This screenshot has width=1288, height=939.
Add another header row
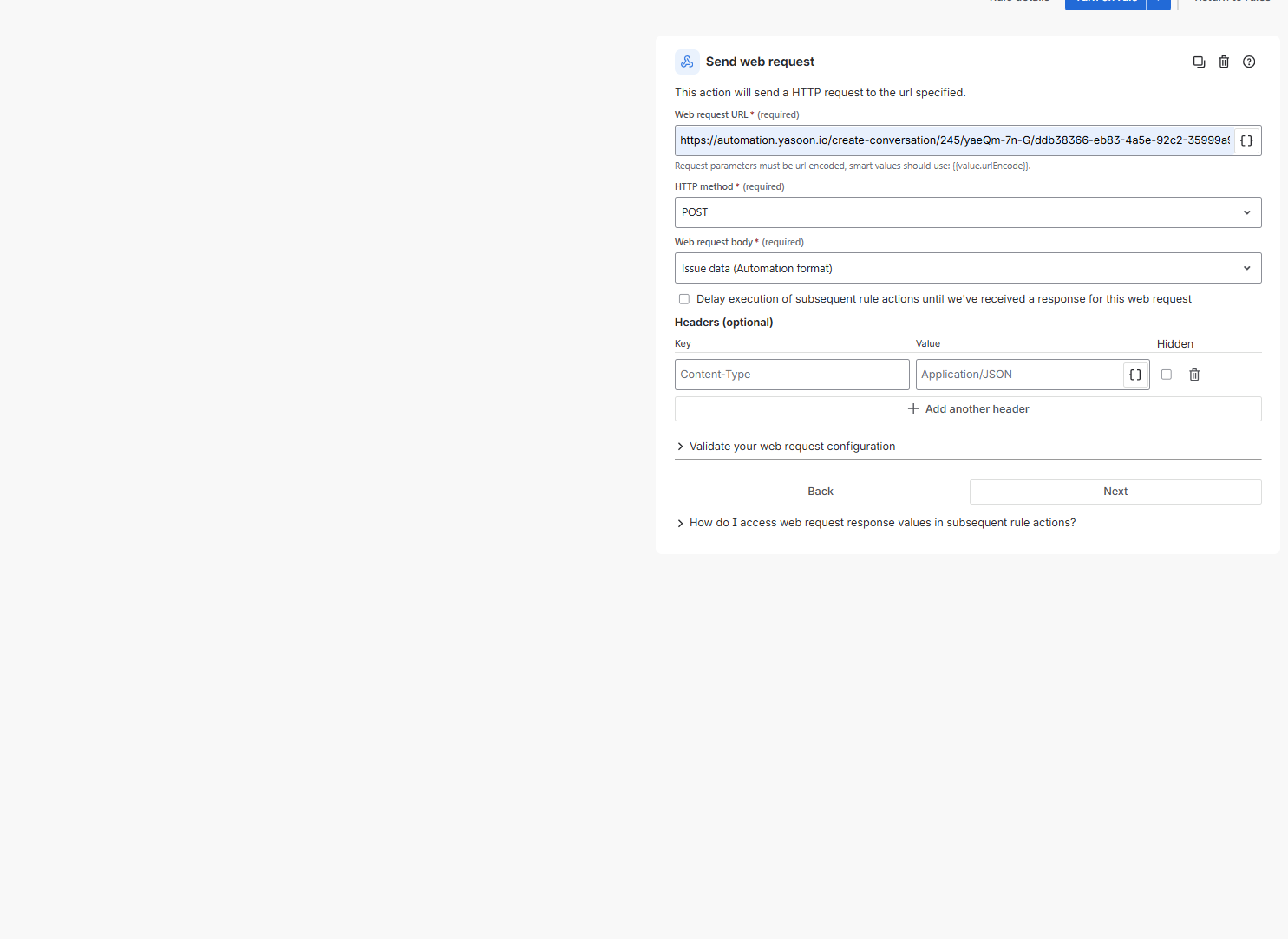coord(967,409)
